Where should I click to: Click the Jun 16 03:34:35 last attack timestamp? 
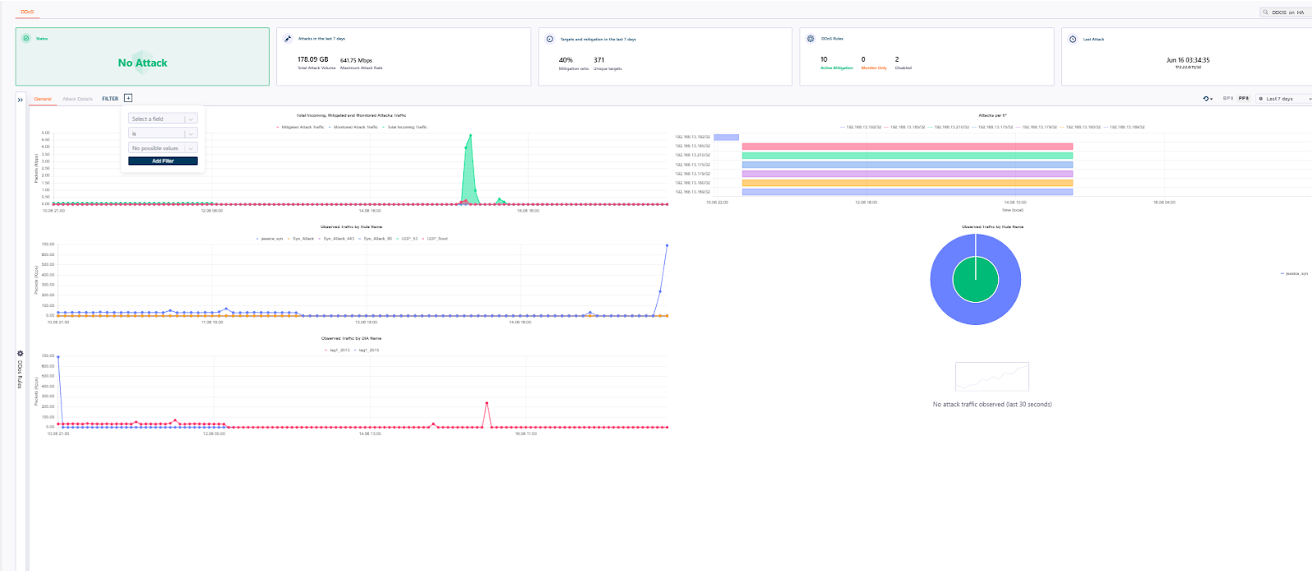[x=1188, y=60]
